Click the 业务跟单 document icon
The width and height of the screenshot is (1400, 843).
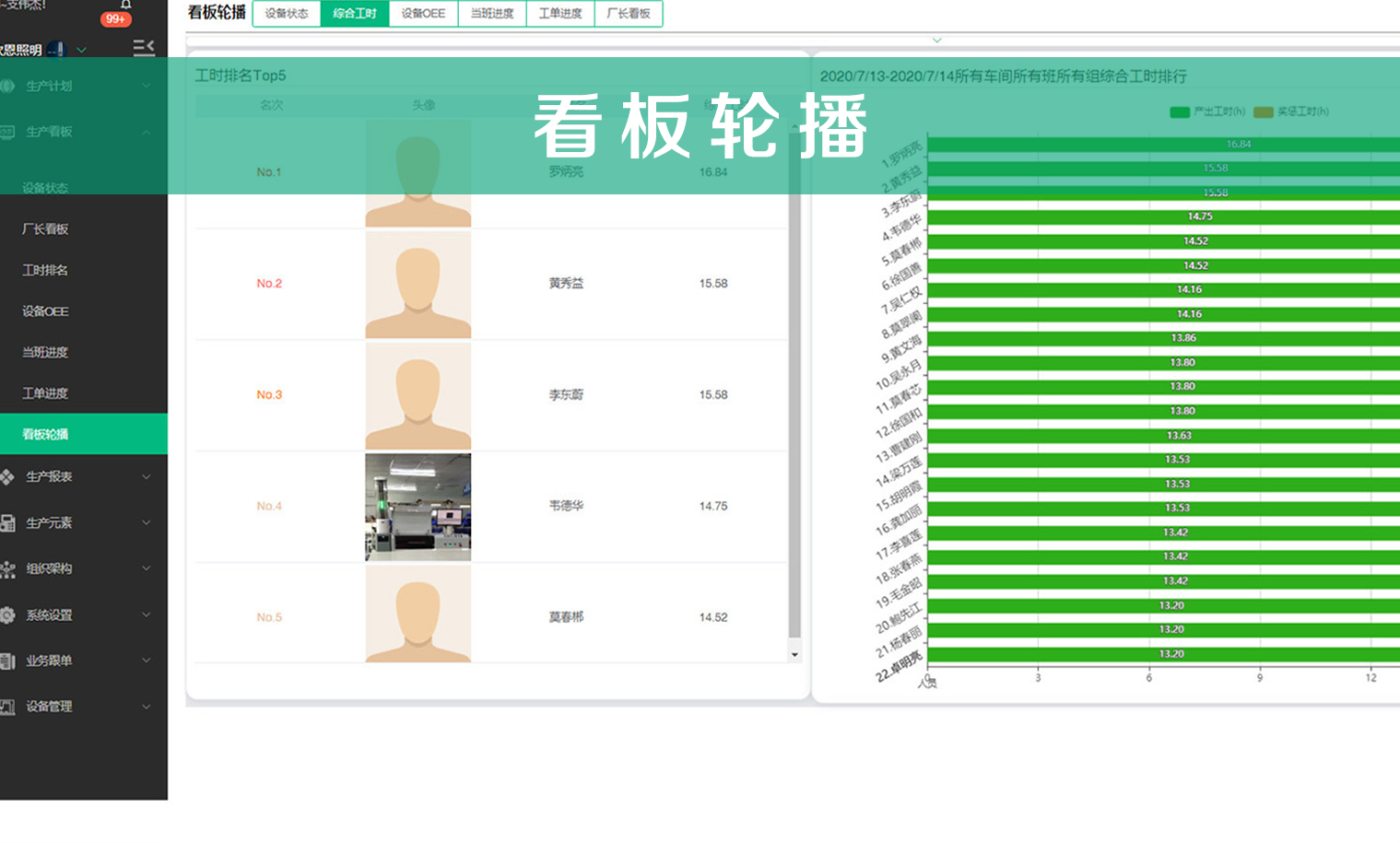[x=8, y=661]
